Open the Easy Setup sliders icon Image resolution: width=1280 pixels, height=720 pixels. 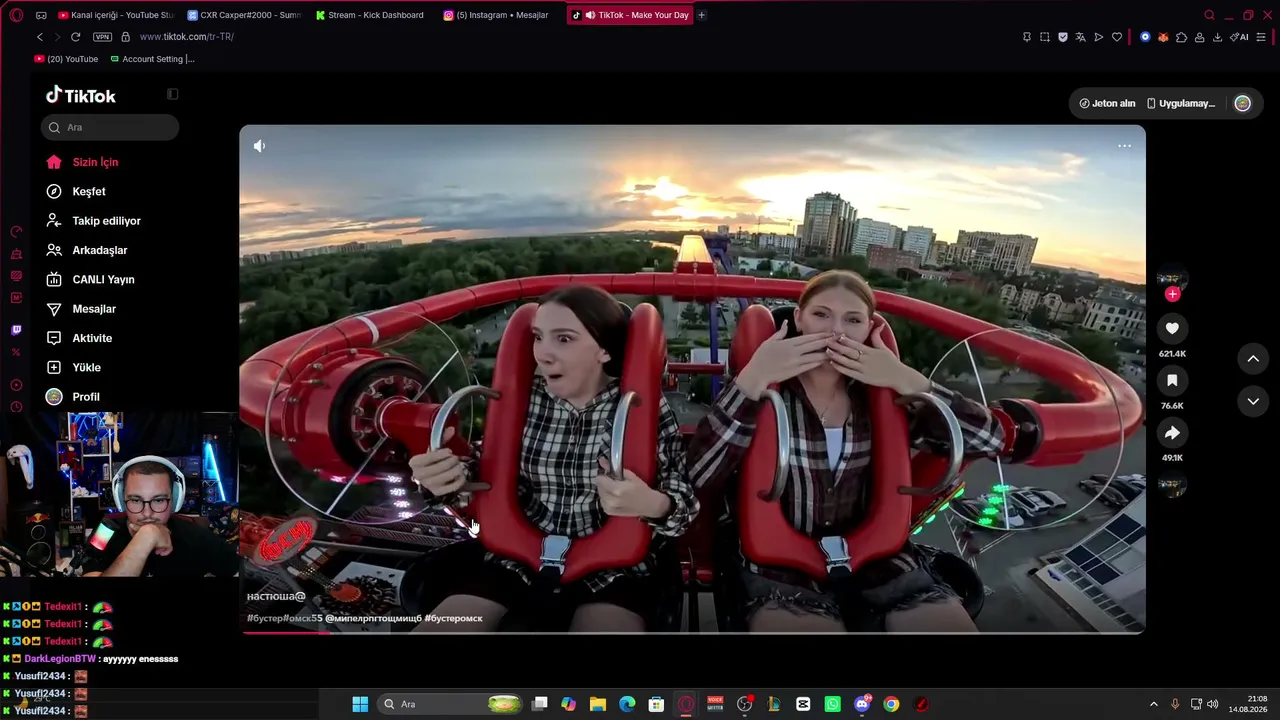pyautogui.click(x=1261, y=37)
